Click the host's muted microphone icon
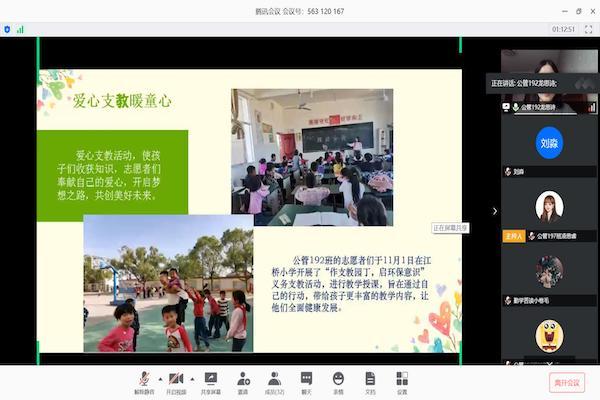600x400 pixels. click(532, 236)
